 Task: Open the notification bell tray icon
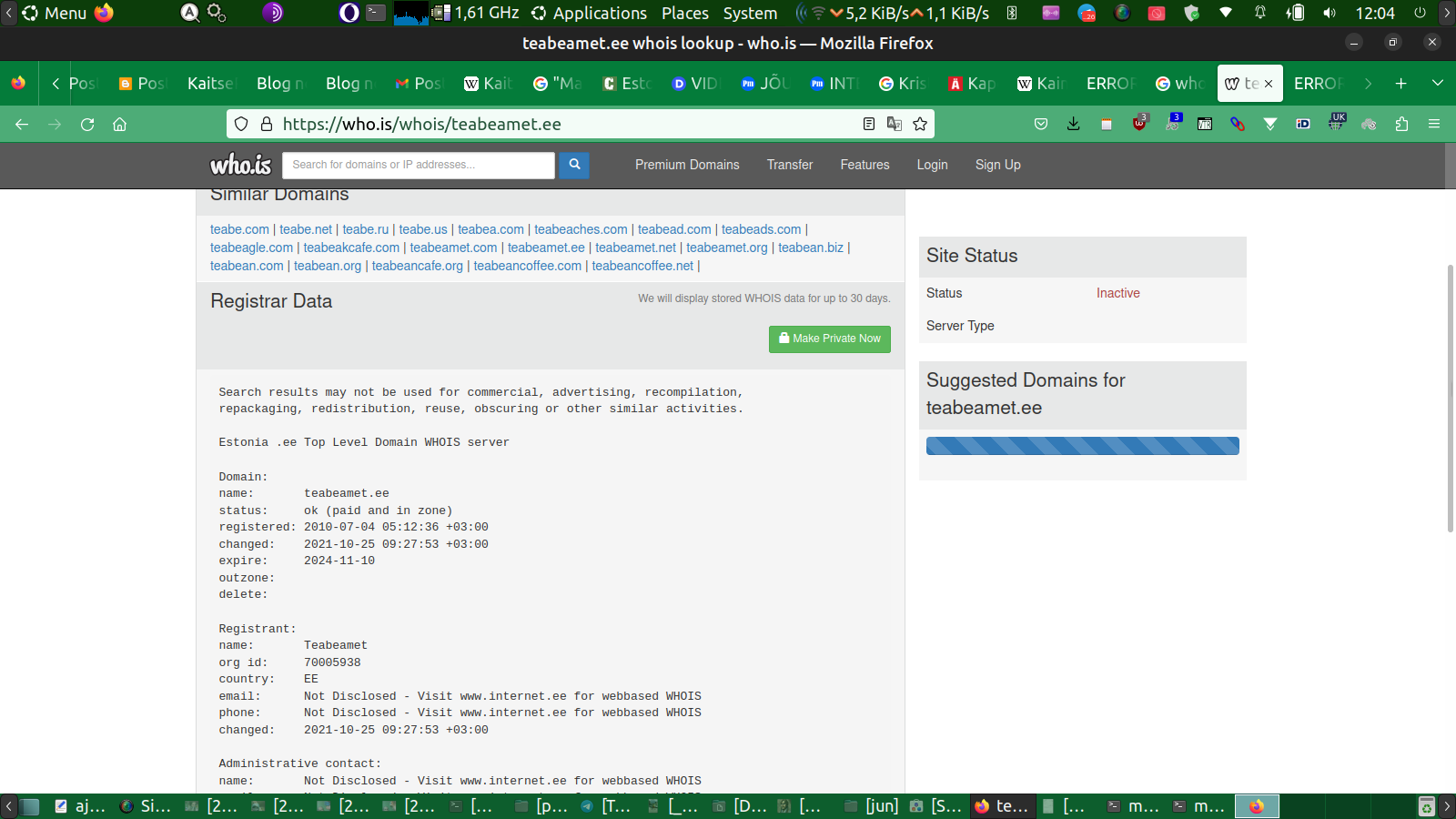1260,13
